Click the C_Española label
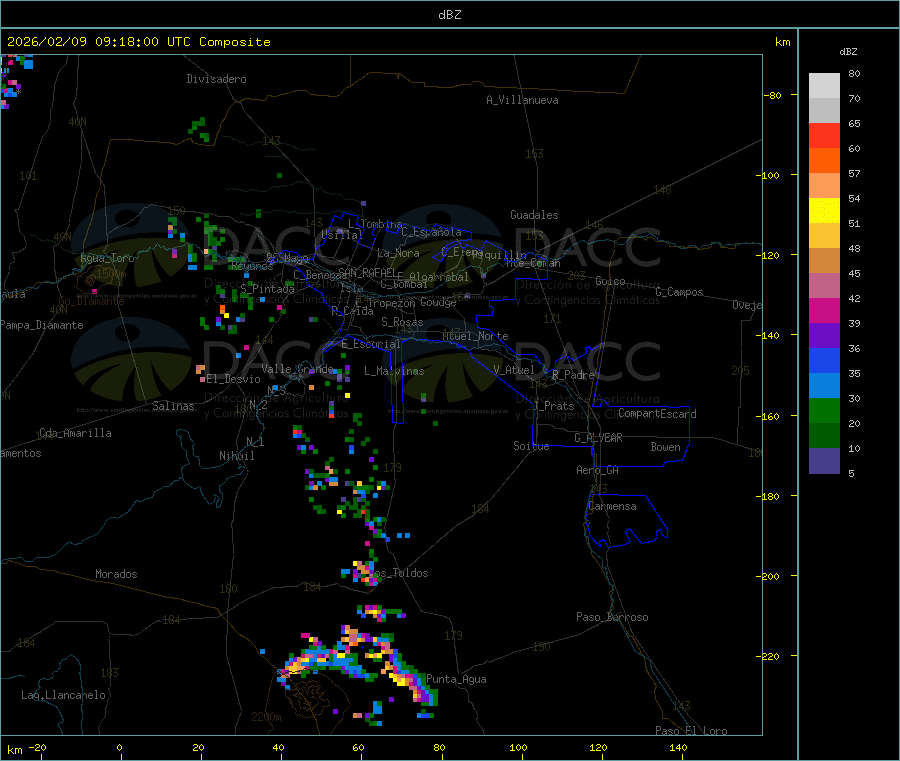Image resolution: width=900 pixels, height=761 pixels. tap(432, 232)
